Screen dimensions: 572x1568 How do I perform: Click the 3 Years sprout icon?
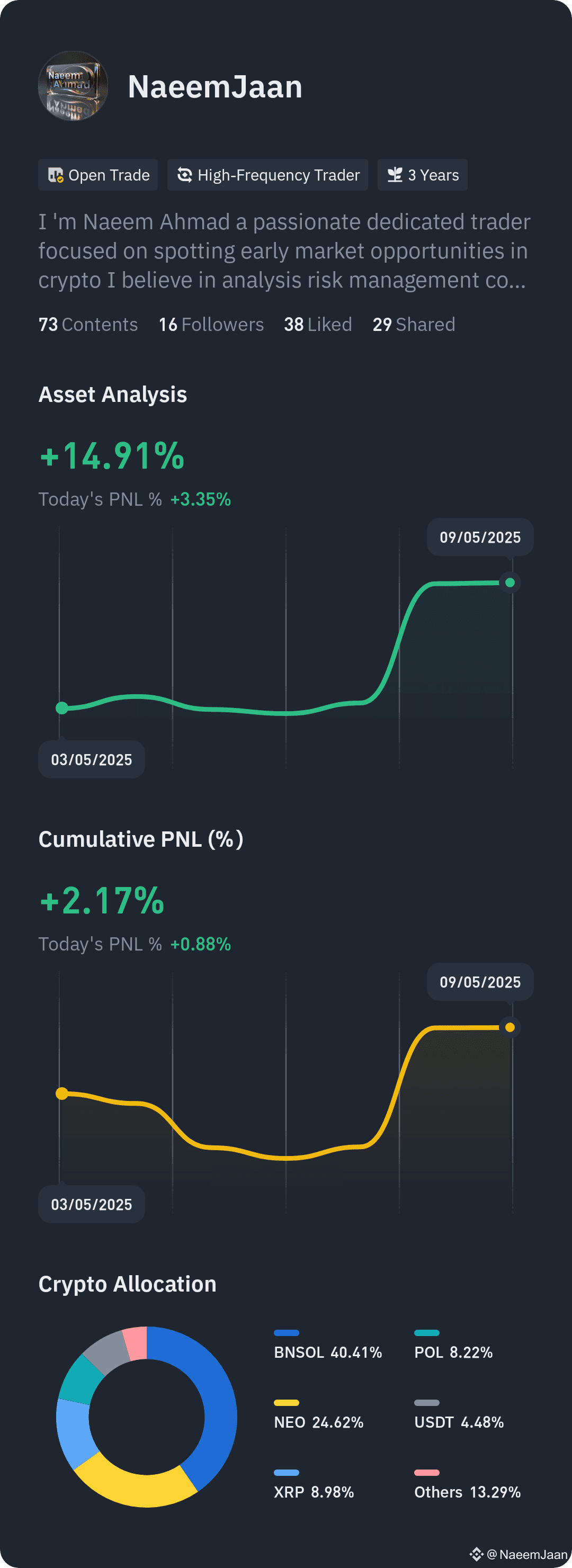[395, 175]
